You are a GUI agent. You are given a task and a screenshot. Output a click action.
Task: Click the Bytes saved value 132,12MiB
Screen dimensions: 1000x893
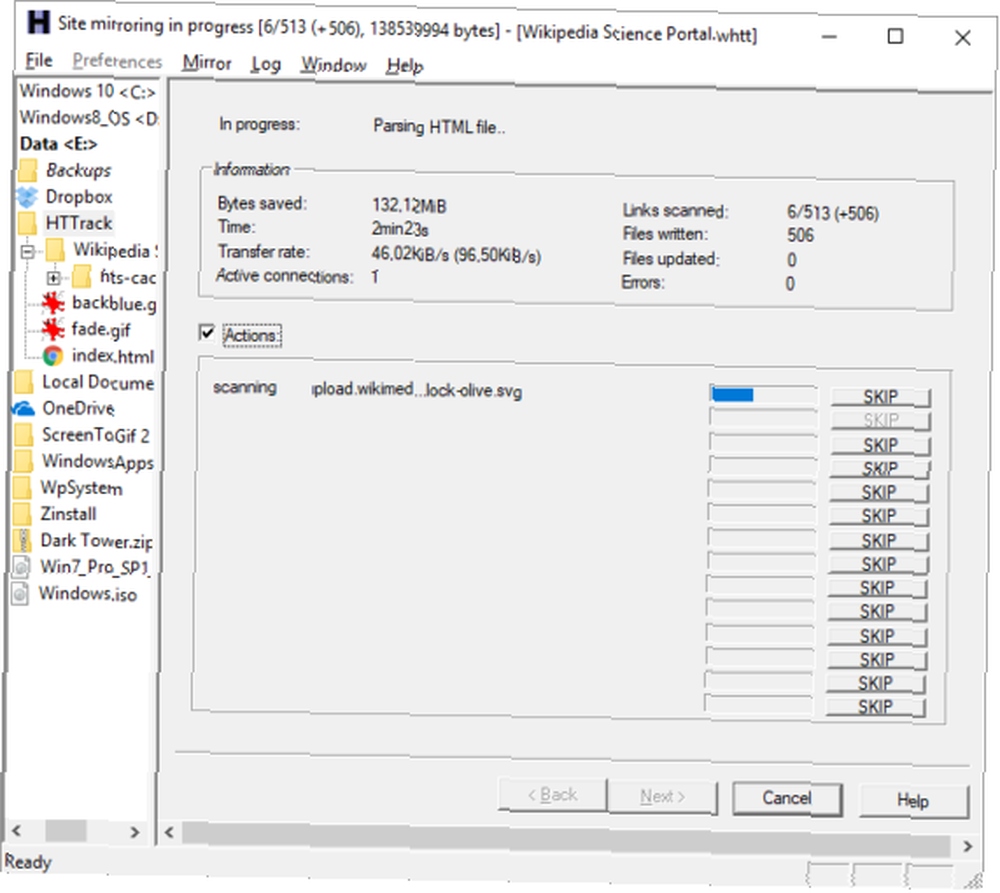[x=409, y=205]
